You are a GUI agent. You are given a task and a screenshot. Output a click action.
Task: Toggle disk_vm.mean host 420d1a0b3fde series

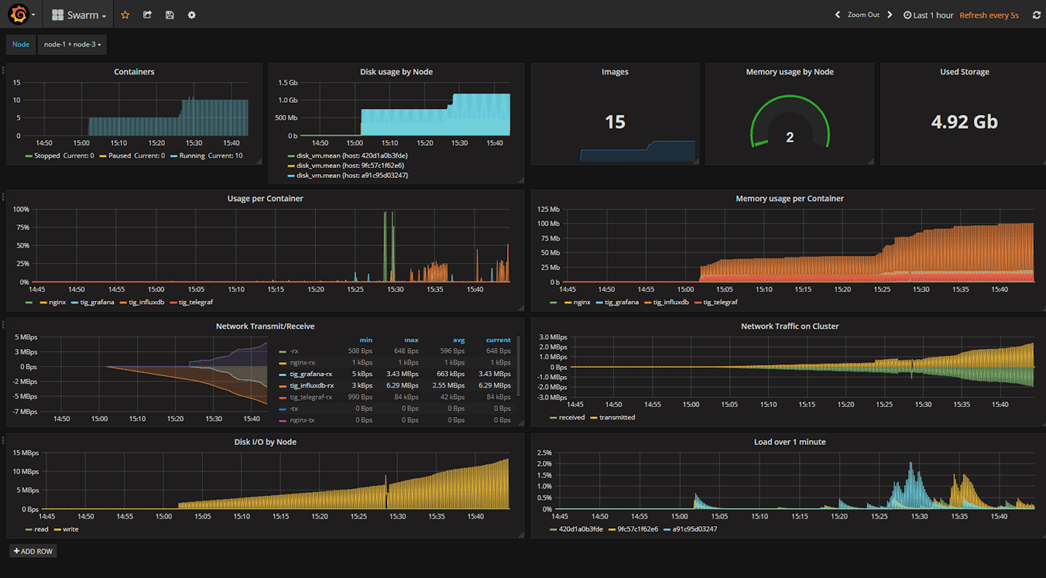click(352, 156)
